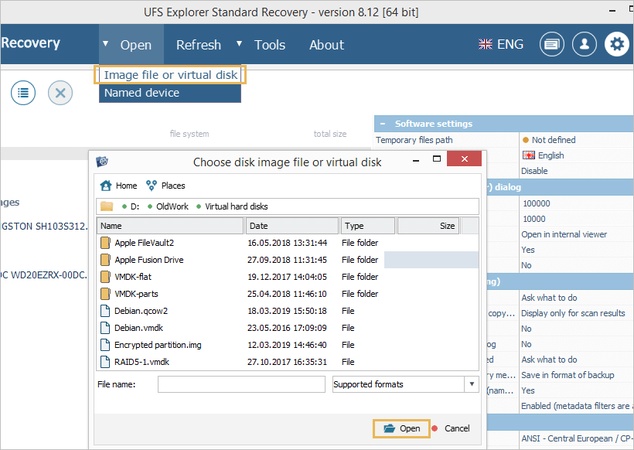Click date 18.03.2019 15:50:18 cell

tap(287, 311)
